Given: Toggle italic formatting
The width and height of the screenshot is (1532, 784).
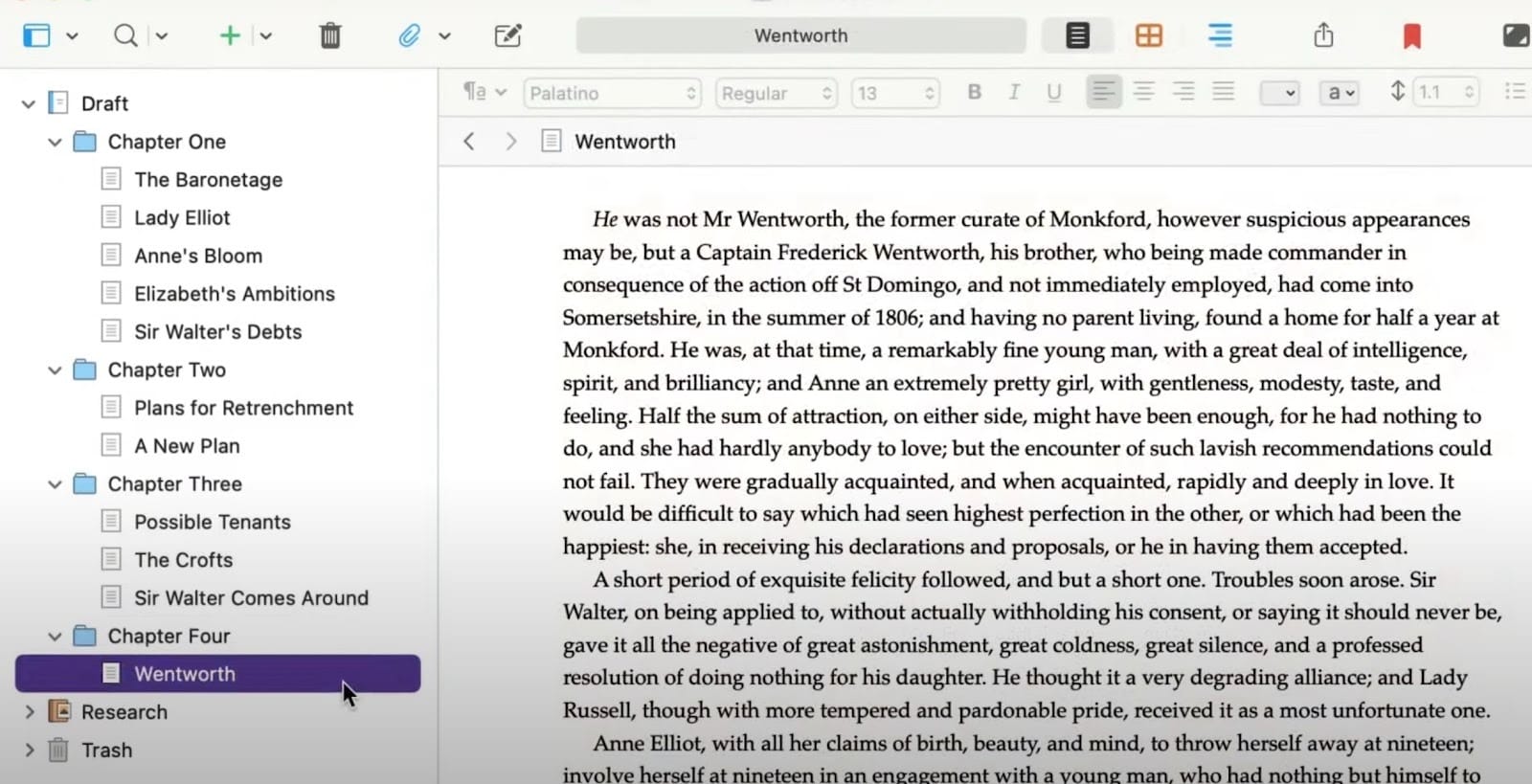Looking at the screenshot, I should (x=1014, y=92).
